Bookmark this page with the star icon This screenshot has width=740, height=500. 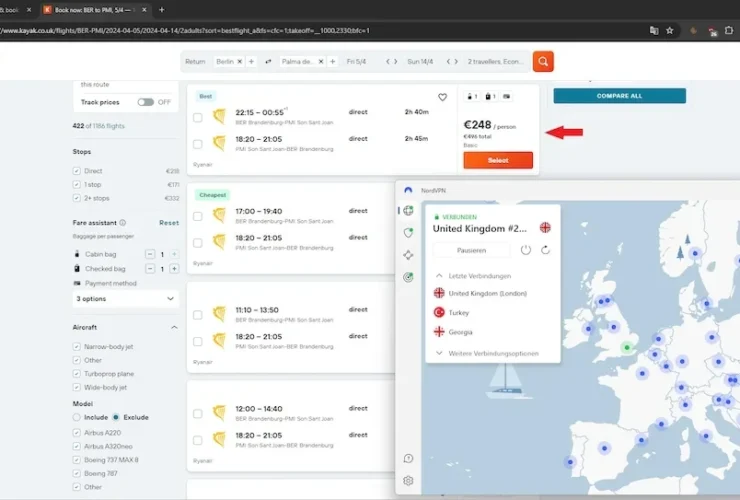[669, 30]
